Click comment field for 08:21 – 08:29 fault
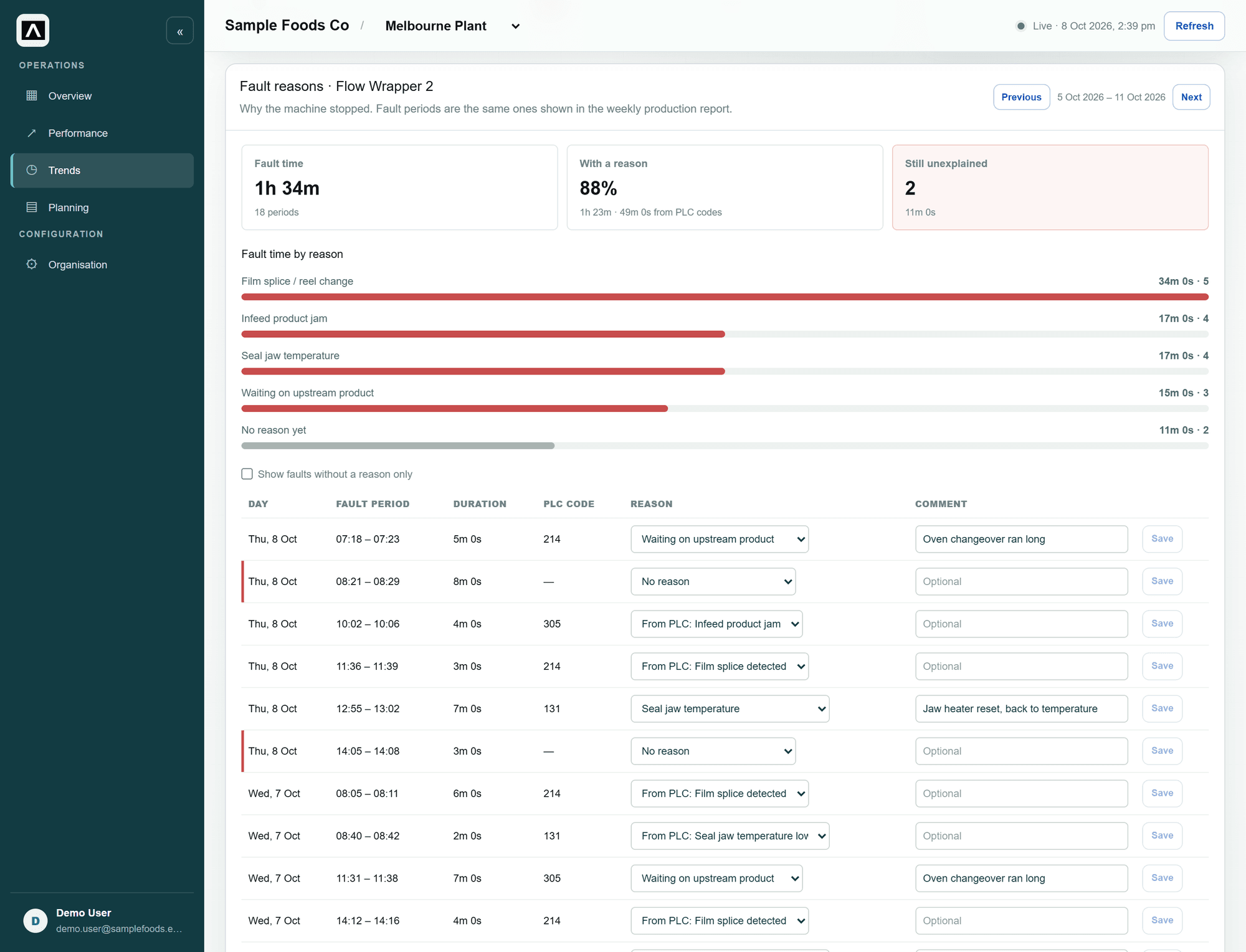 pos(1022,581)
